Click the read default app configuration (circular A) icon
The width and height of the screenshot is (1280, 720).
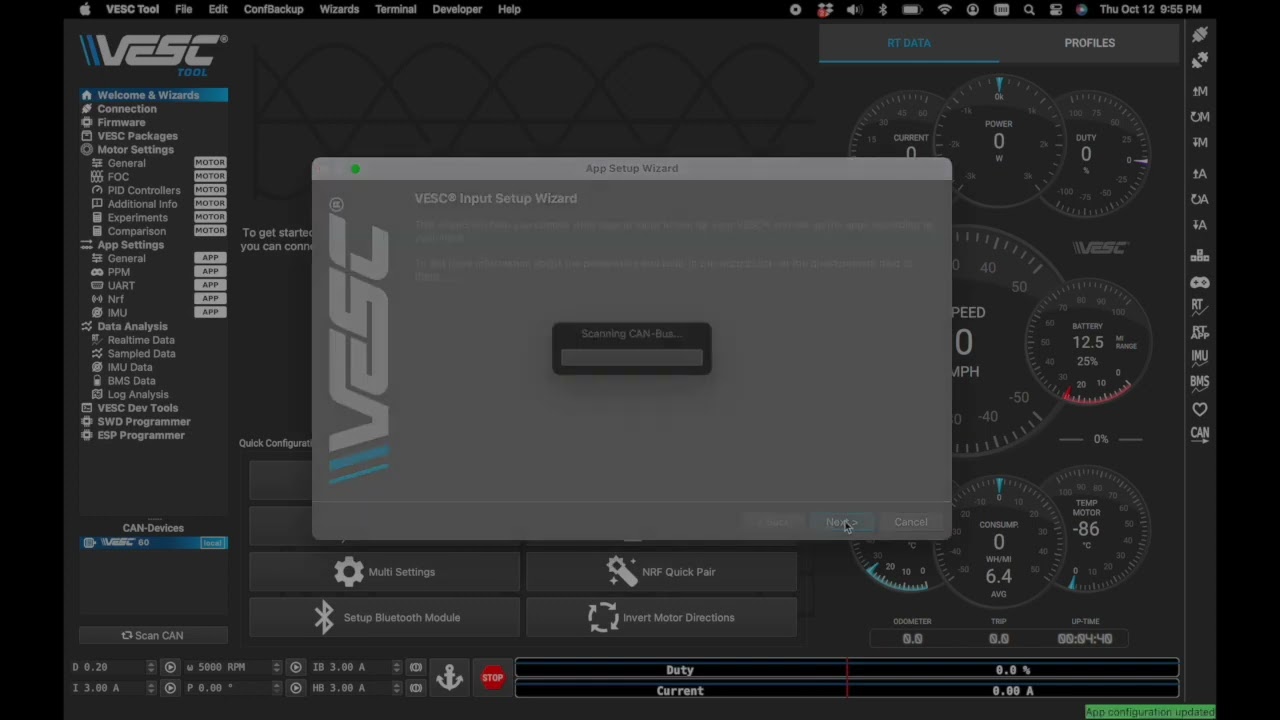click(1200, 199)
